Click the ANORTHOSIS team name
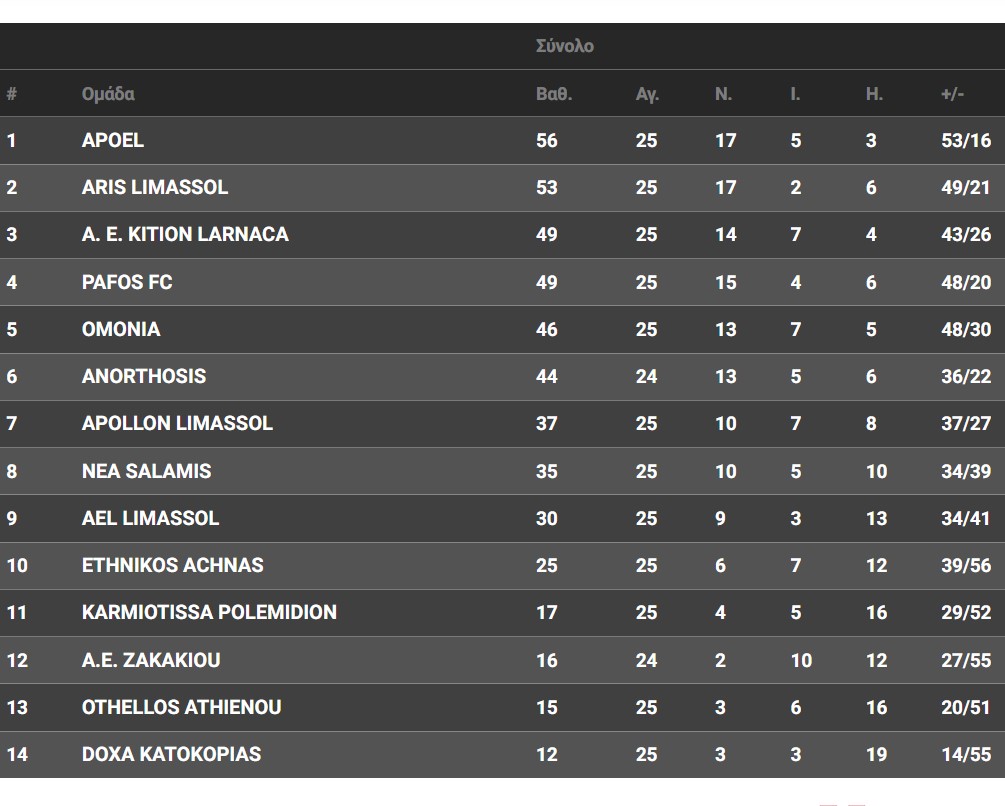This screenshot has height=806, width=1005. (x=144, y=376)
